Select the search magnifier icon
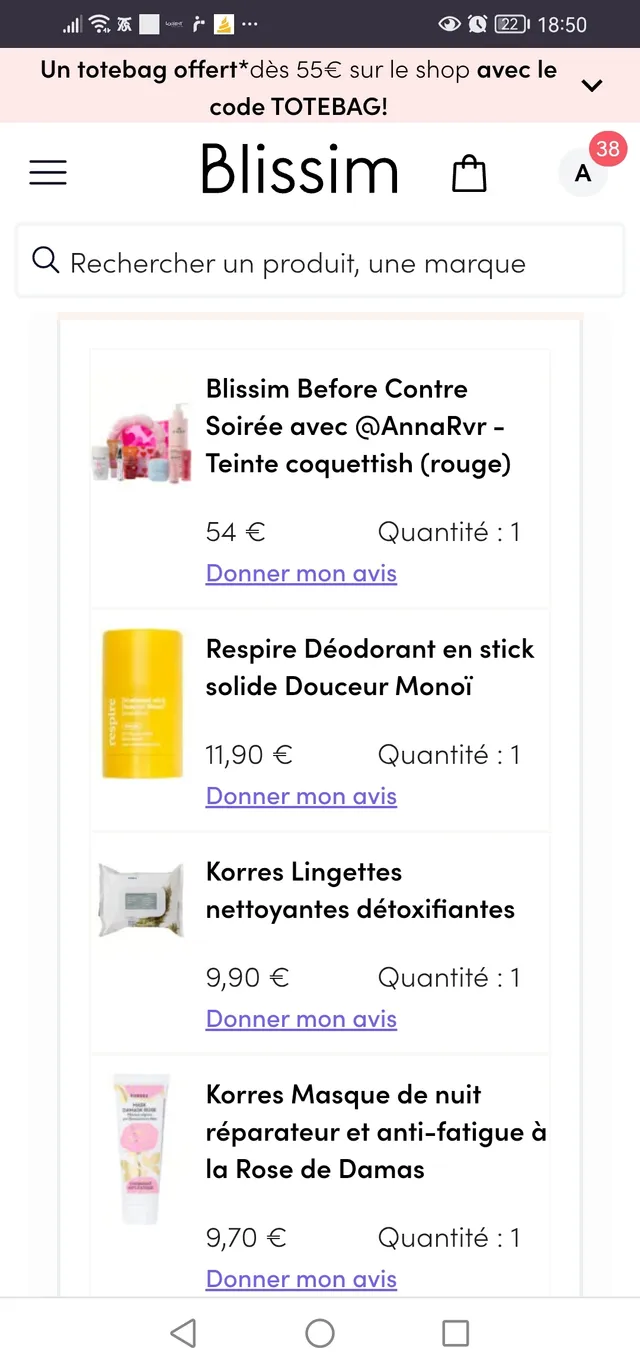The image size is (640, 1370). 46,260
